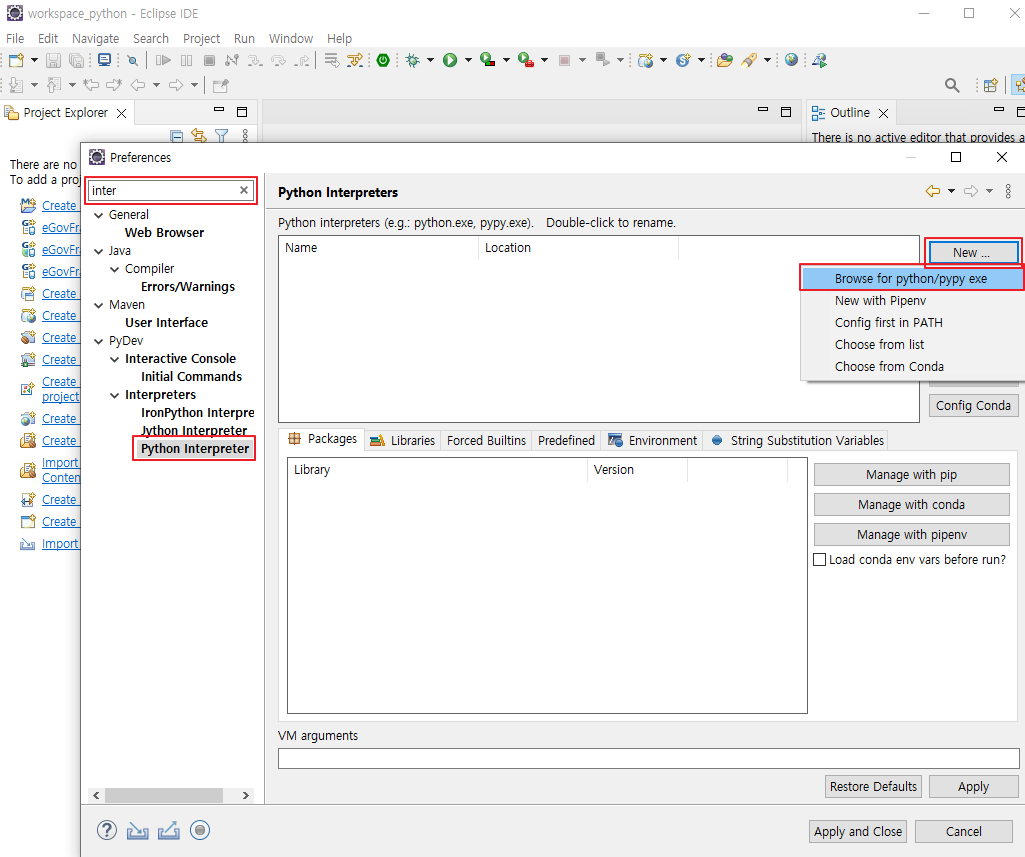Switch to the Libraries tab
The height and width of the screenshot is (857, 1025).
coord(402,441)
